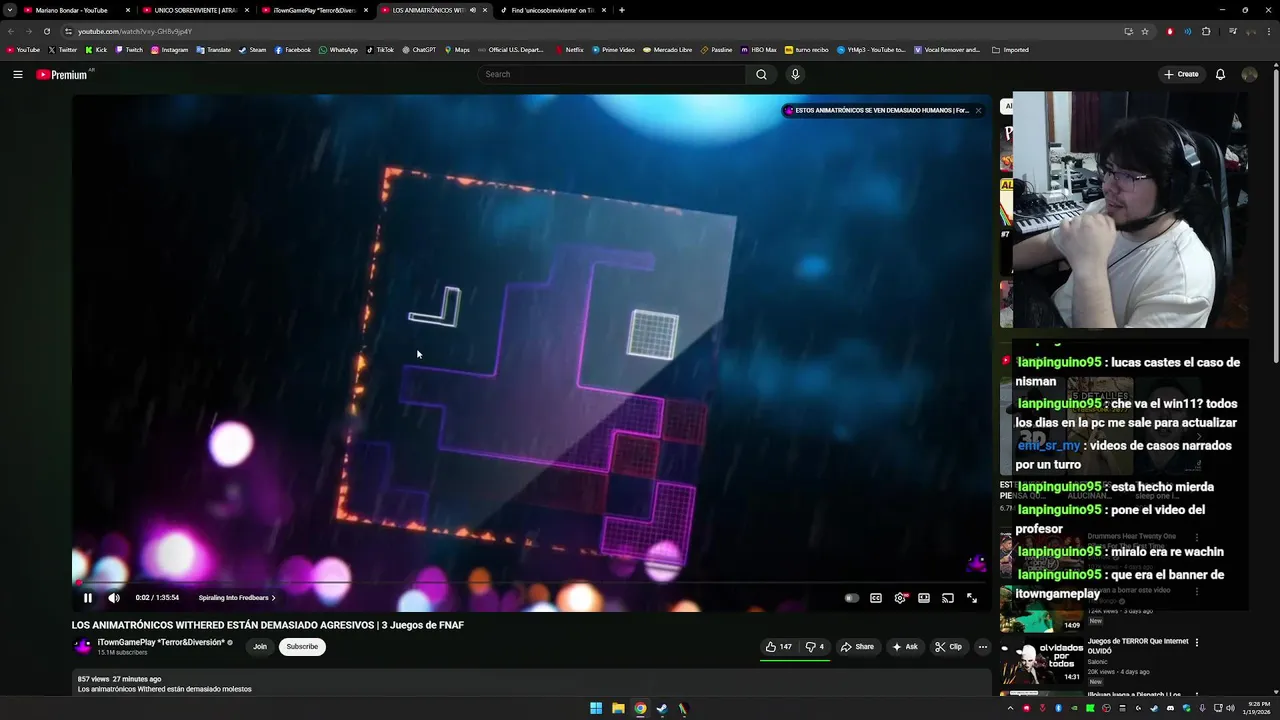Image resolution: width=1280 pixels, height=720 pixels.
Task: Bookmark this page with the star
Action: click(x=1145, y=31)
